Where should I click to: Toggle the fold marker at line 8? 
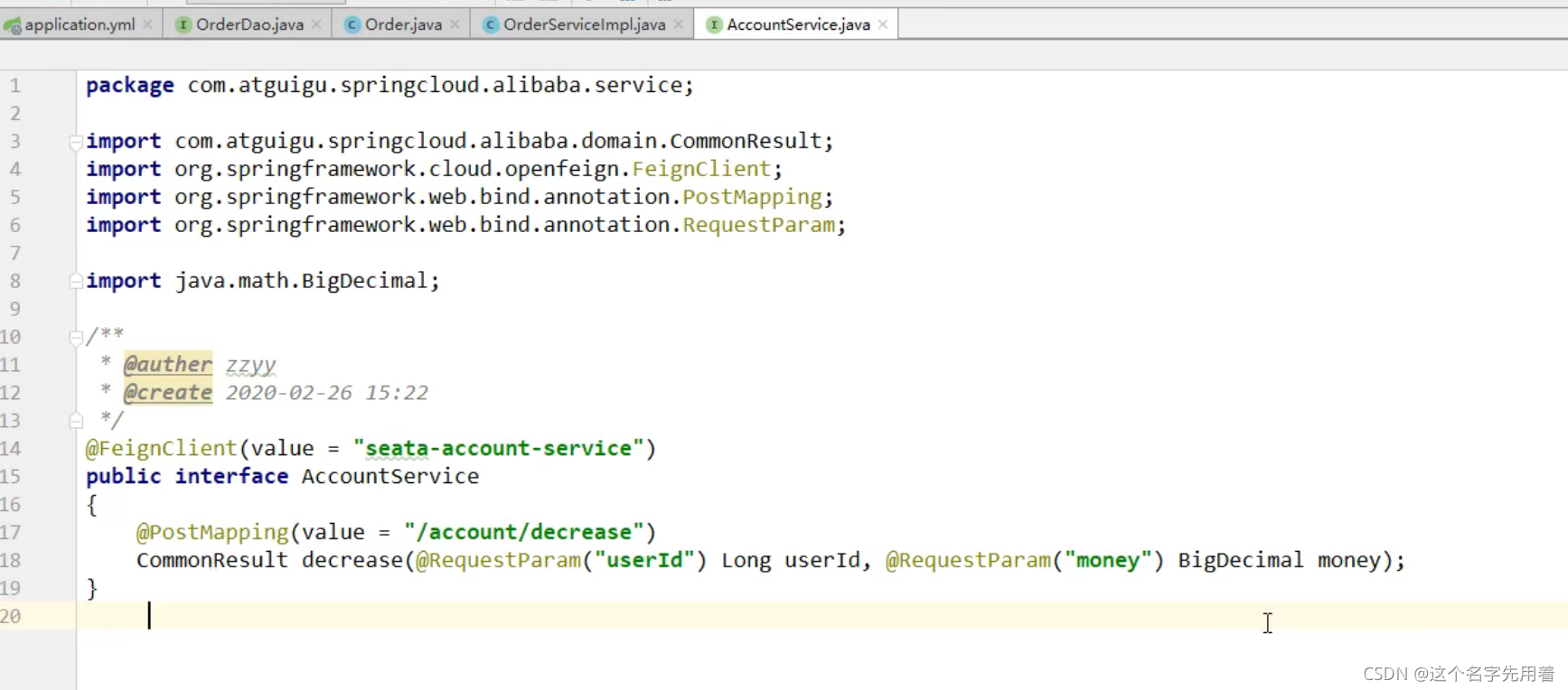pyautogui.click(x=76, y=281)
